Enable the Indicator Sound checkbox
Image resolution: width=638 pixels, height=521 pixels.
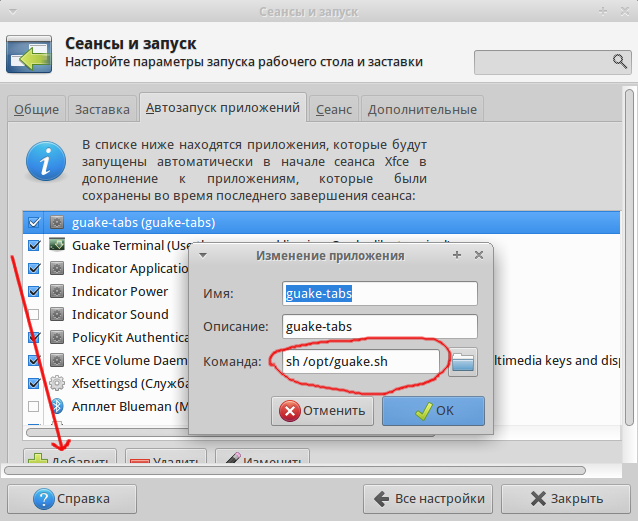click(x=34, y=314)
